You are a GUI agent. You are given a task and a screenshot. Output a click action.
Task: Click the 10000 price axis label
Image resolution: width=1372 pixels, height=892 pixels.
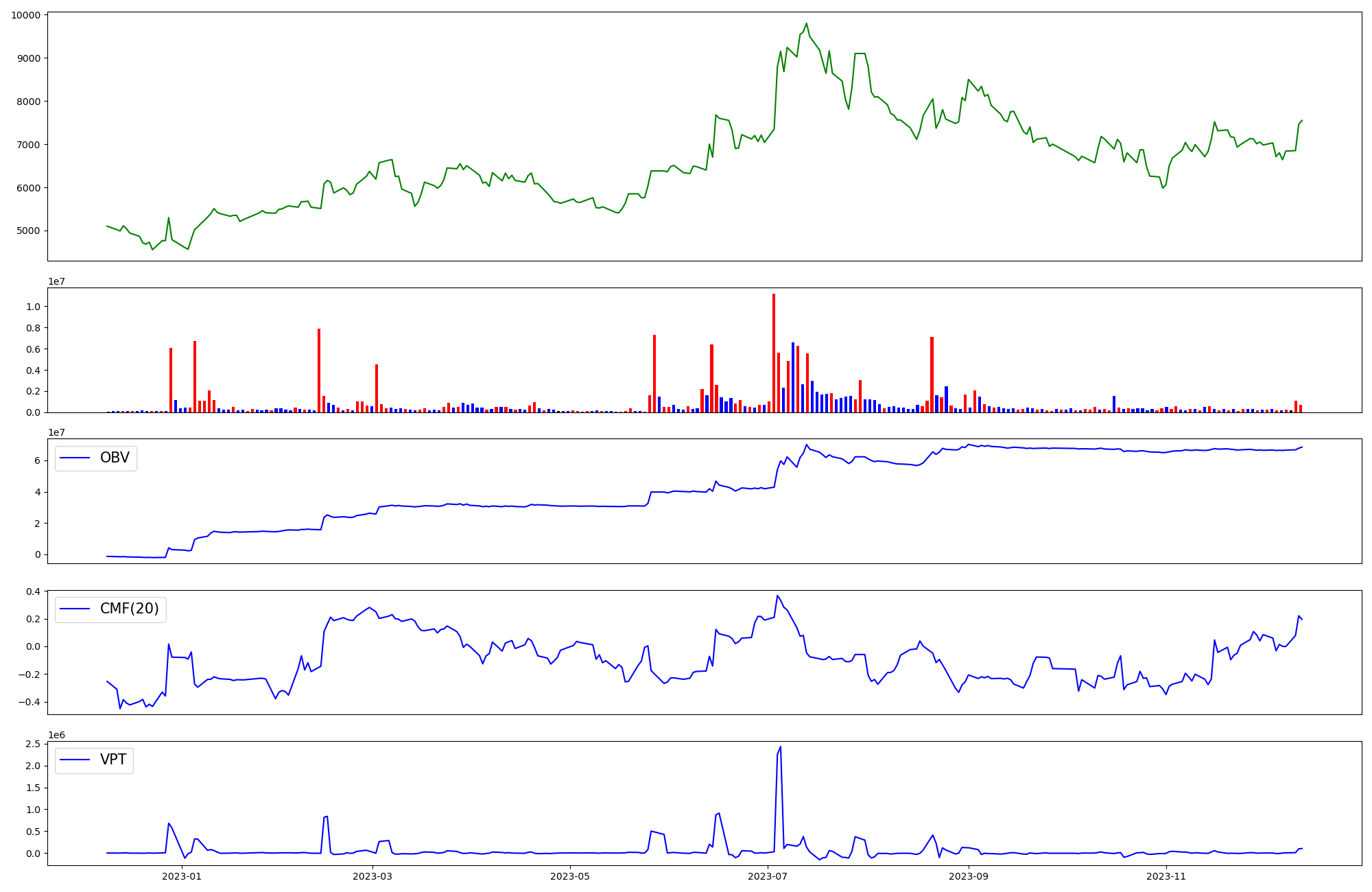click(x=25, y=15)
